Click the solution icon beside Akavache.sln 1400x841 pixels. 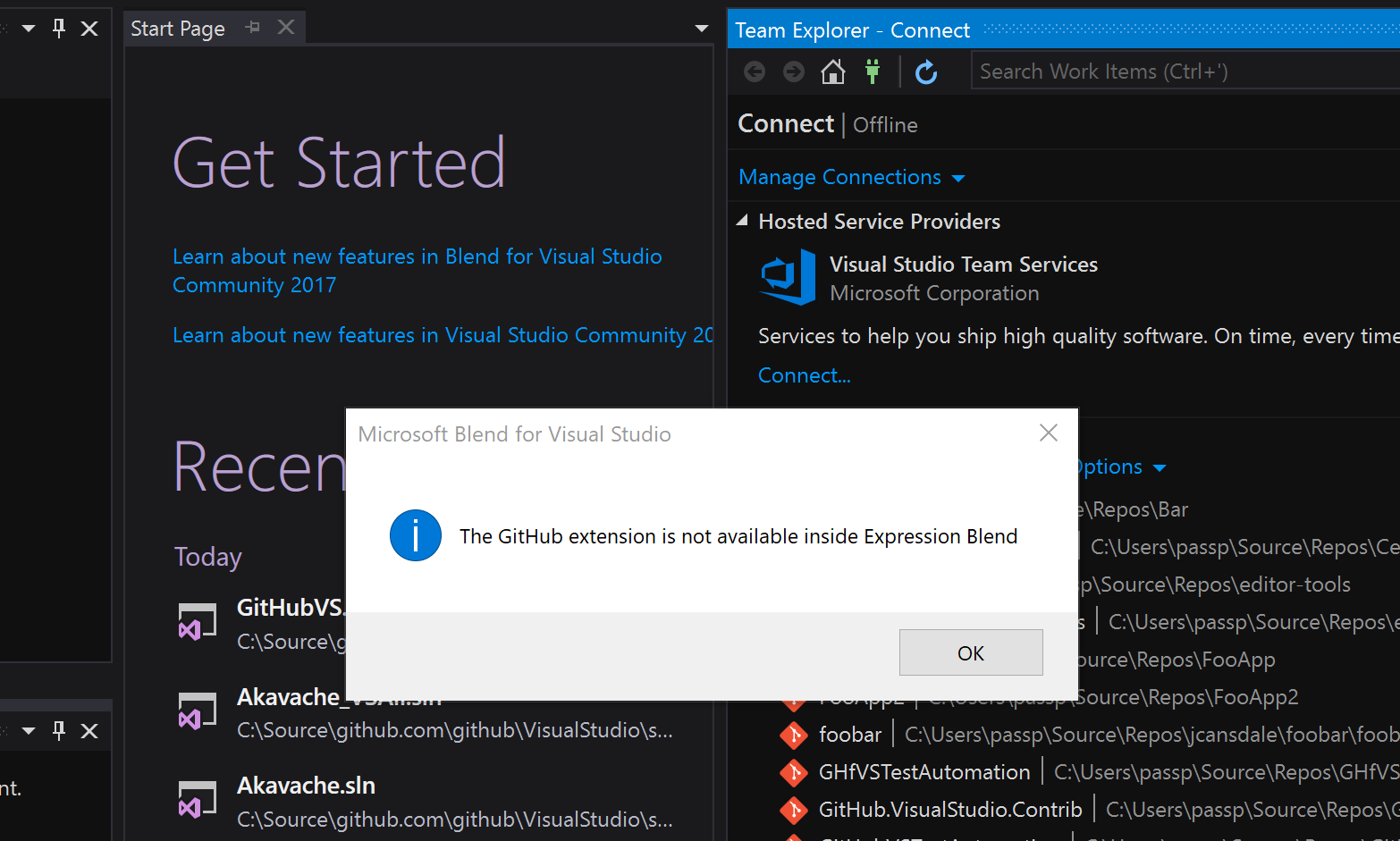198,799
